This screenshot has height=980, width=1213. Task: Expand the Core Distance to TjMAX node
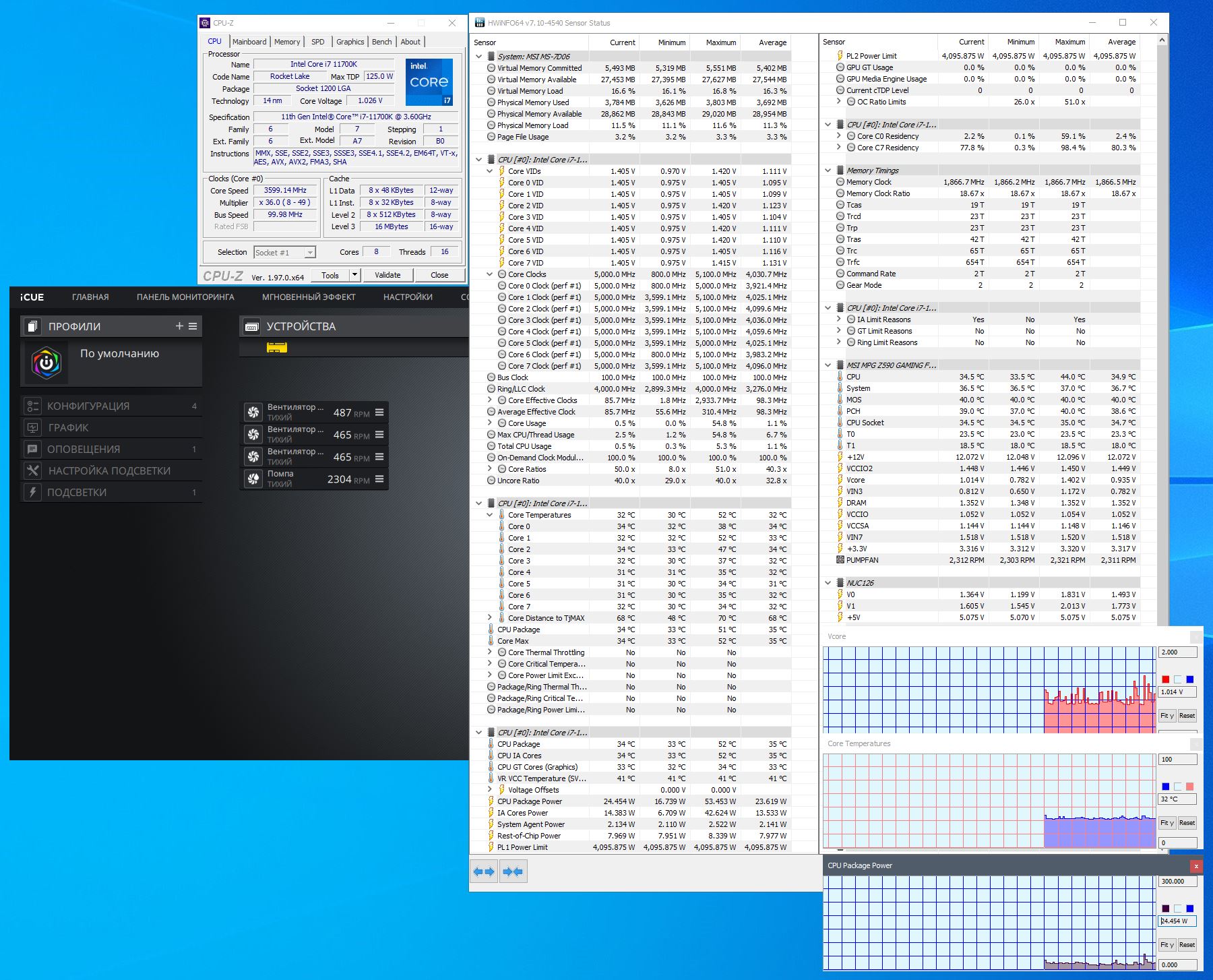490,618
